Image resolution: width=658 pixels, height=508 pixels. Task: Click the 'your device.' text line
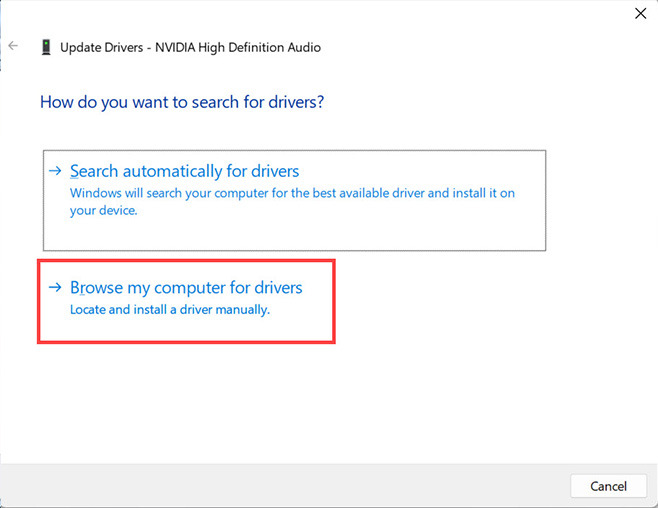(x=103, y=211)
